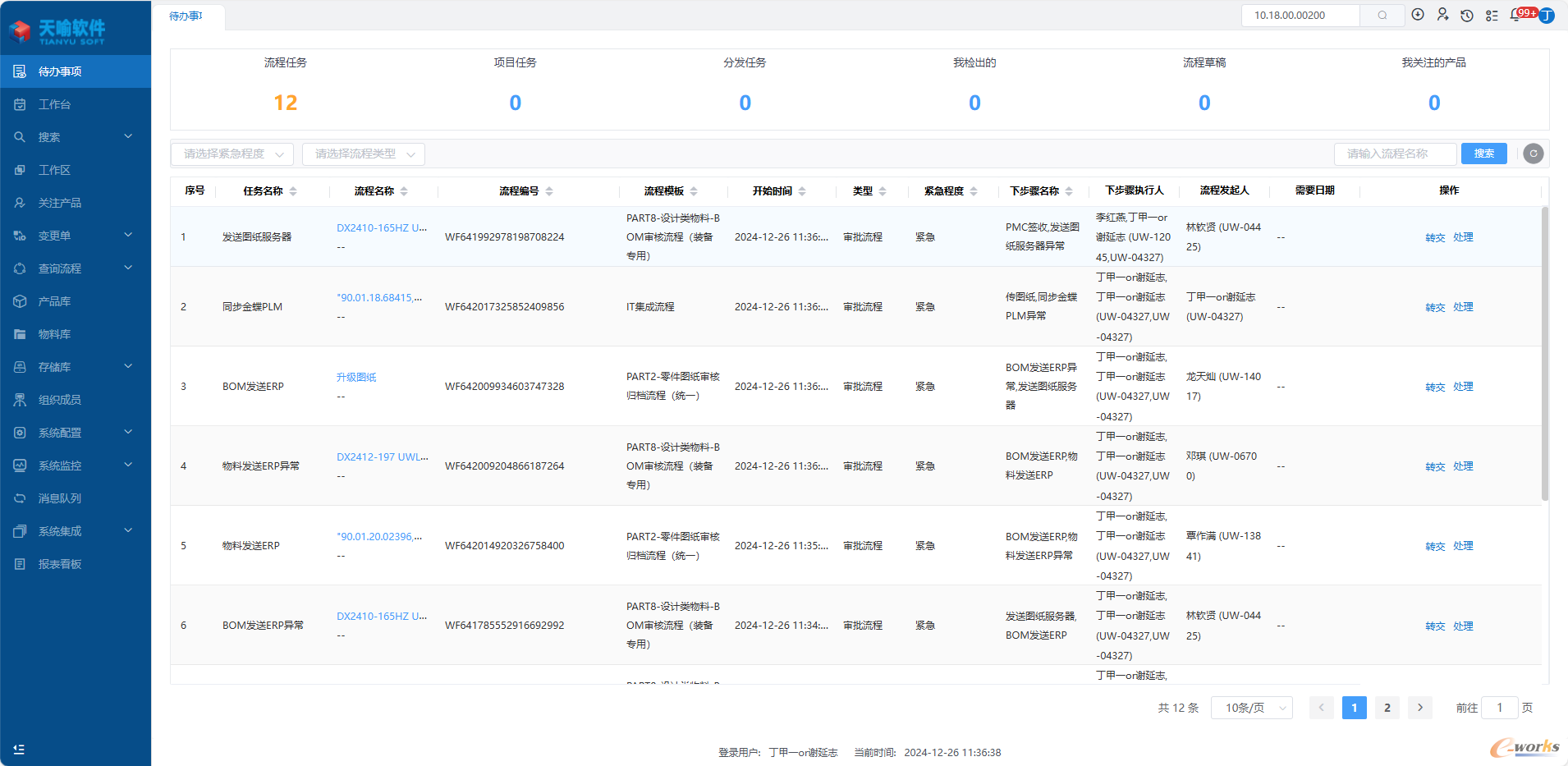The image size is (1568, 766).
Task: Open DX2412-197 UWL process link
Action: click(382, 457)
